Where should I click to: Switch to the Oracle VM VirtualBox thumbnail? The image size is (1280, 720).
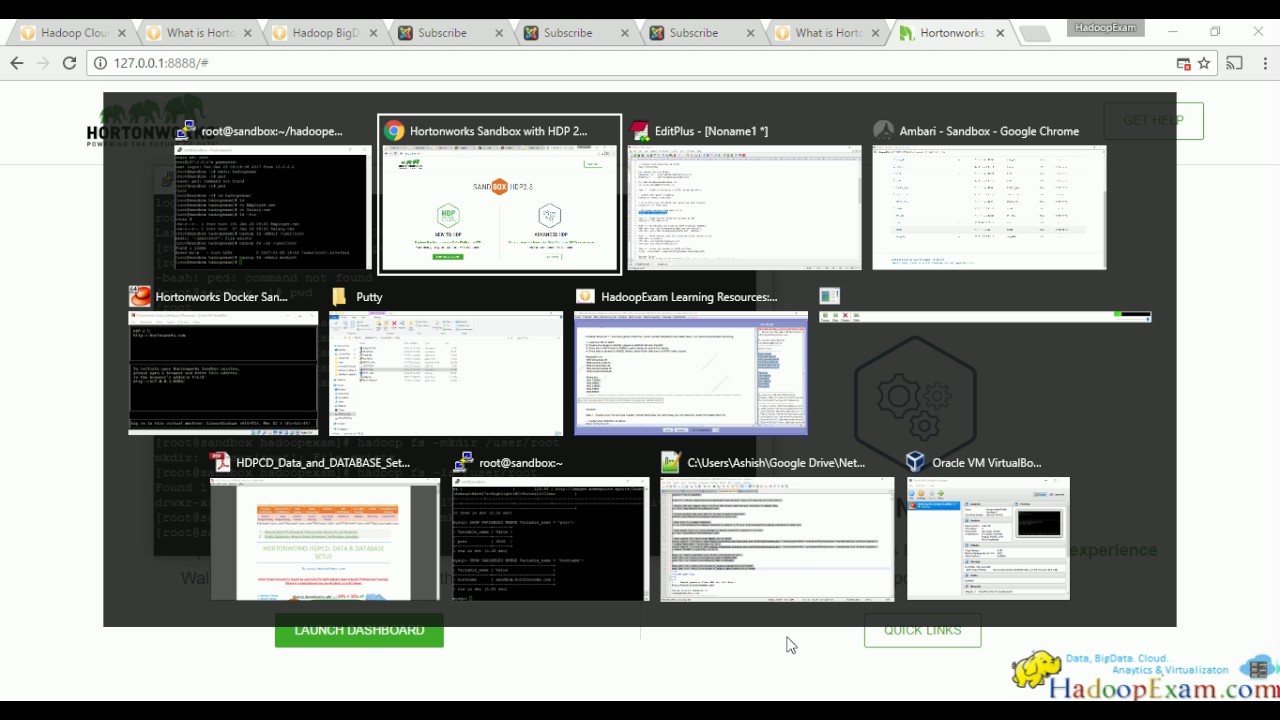point(988,539)
